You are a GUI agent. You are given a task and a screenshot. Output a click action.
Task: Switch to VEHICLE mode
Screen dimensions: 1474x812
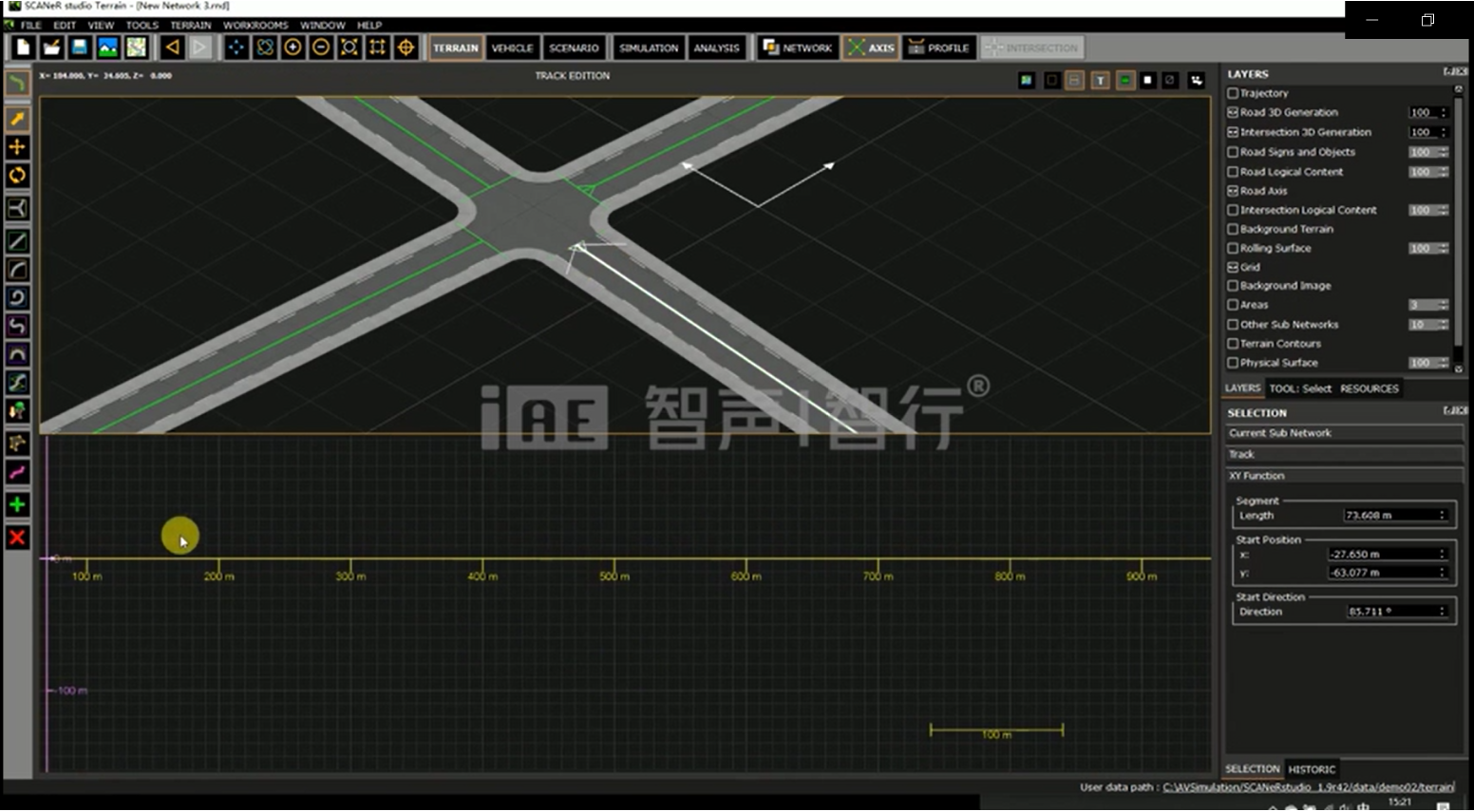(513, 47)
